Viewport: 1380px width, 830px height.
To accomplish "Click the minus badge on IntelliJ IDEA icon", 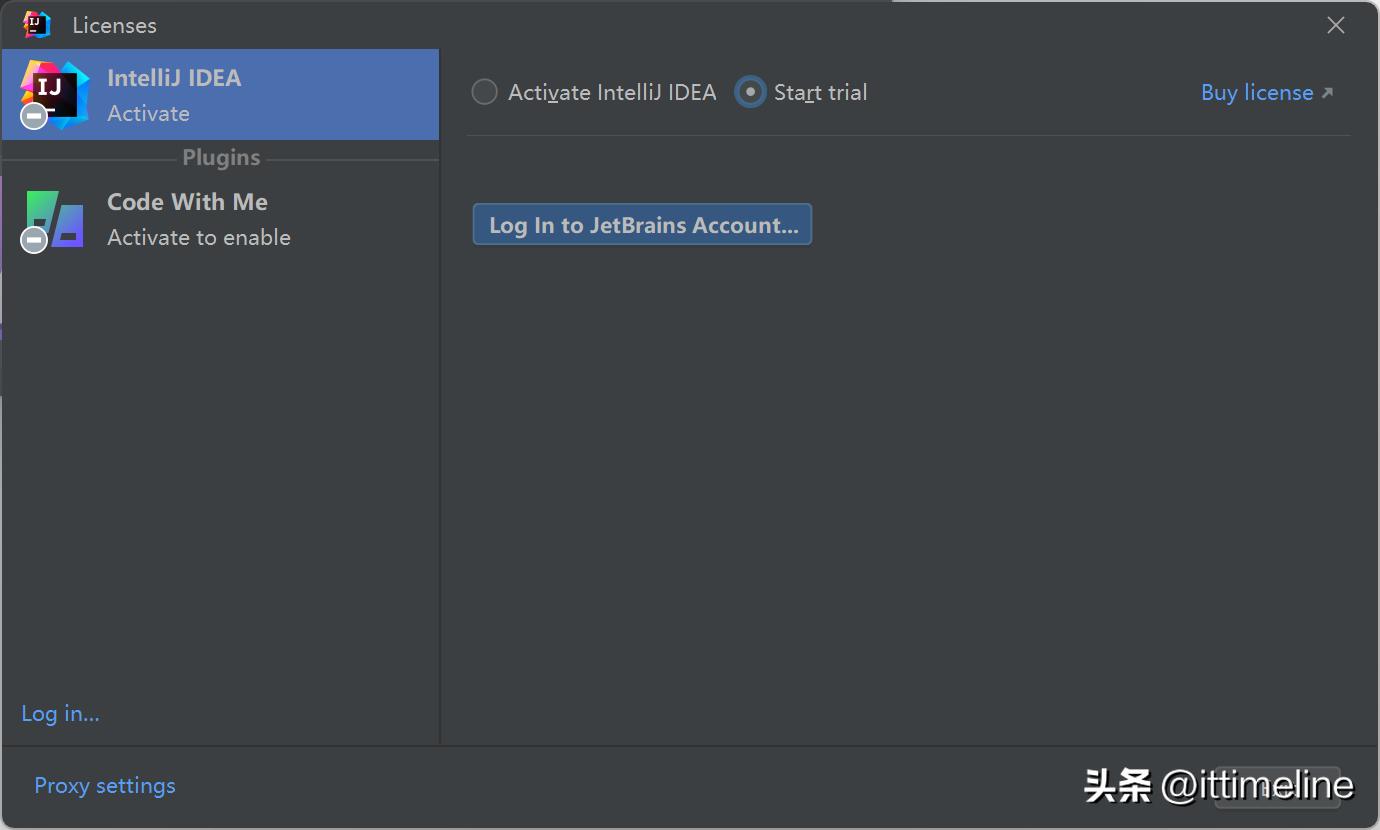I will click(34, 116).
